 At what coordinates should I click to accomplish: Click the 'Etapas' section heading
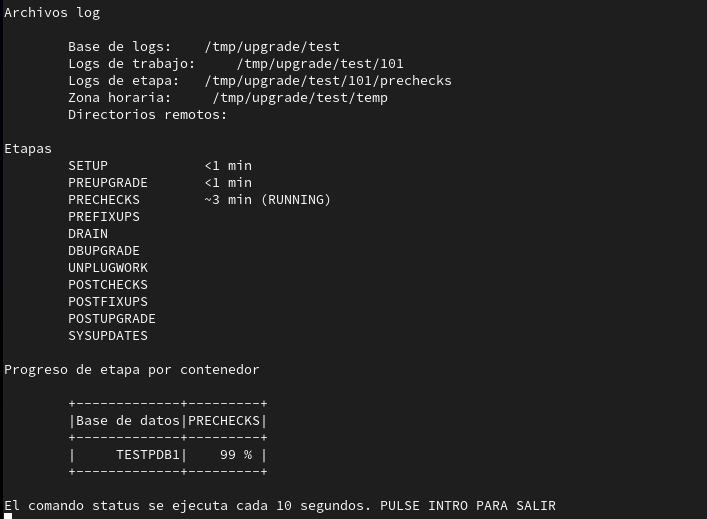pyautogui.click(x=28, y=149)
